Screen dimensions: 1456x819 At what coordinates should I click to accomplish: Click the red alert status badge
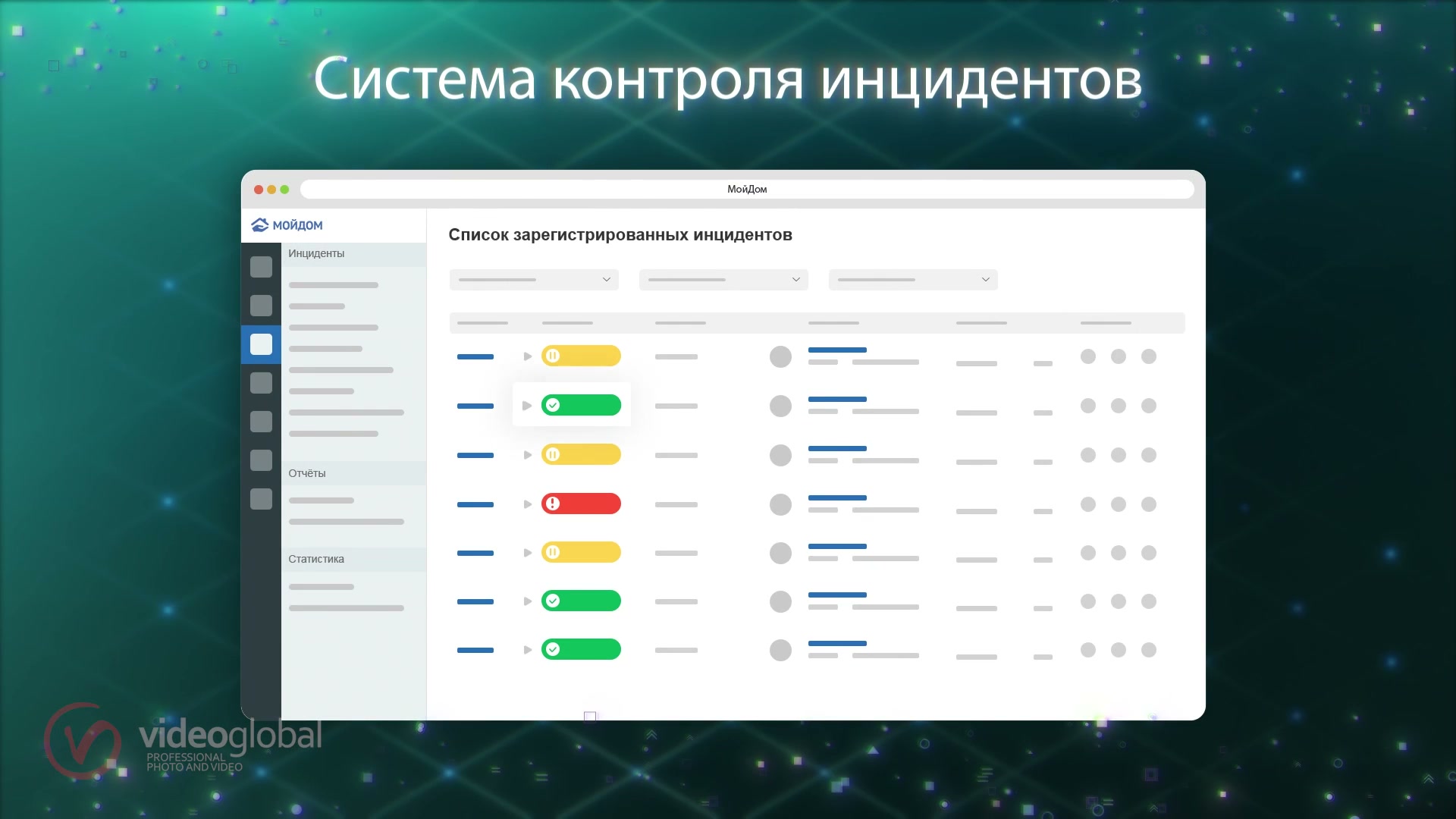[x=581, y=504]
